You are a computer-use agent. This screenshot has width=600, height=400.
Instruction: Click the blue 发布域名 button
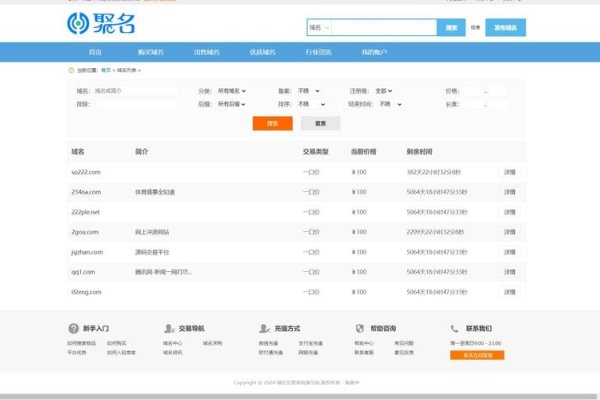505,28
